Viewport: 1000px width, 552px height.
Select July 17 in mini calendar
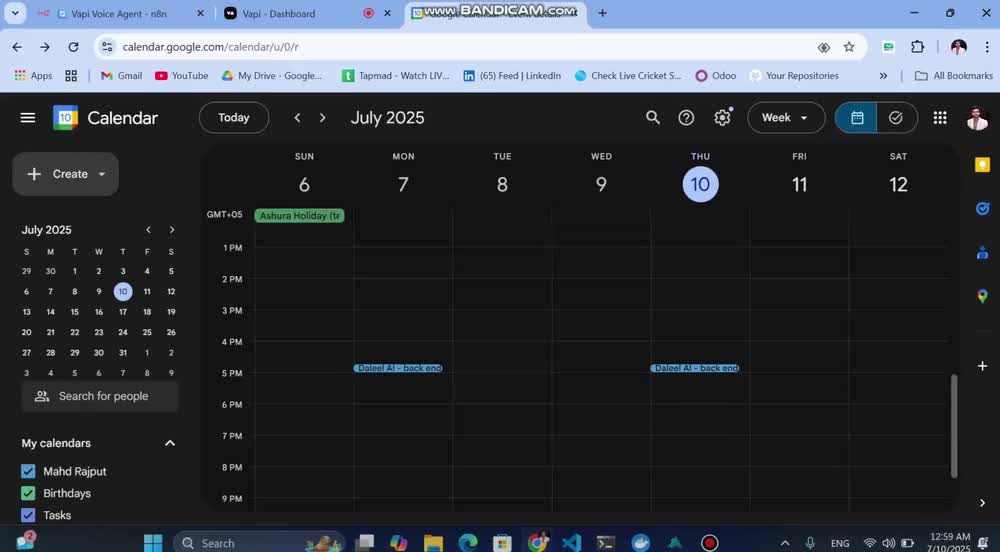(x=122, y=312)
